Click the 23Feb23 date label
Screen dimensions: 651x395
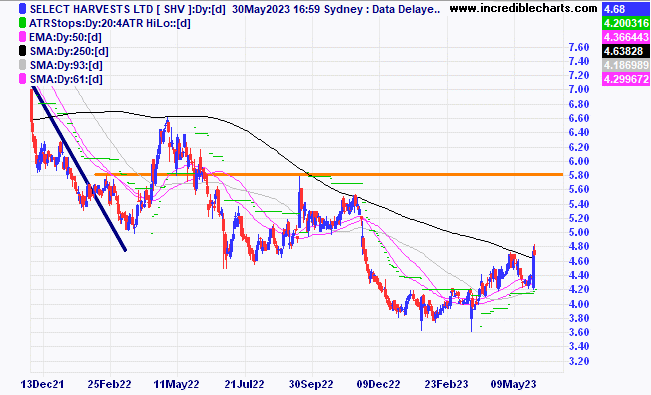click(446, 384)
